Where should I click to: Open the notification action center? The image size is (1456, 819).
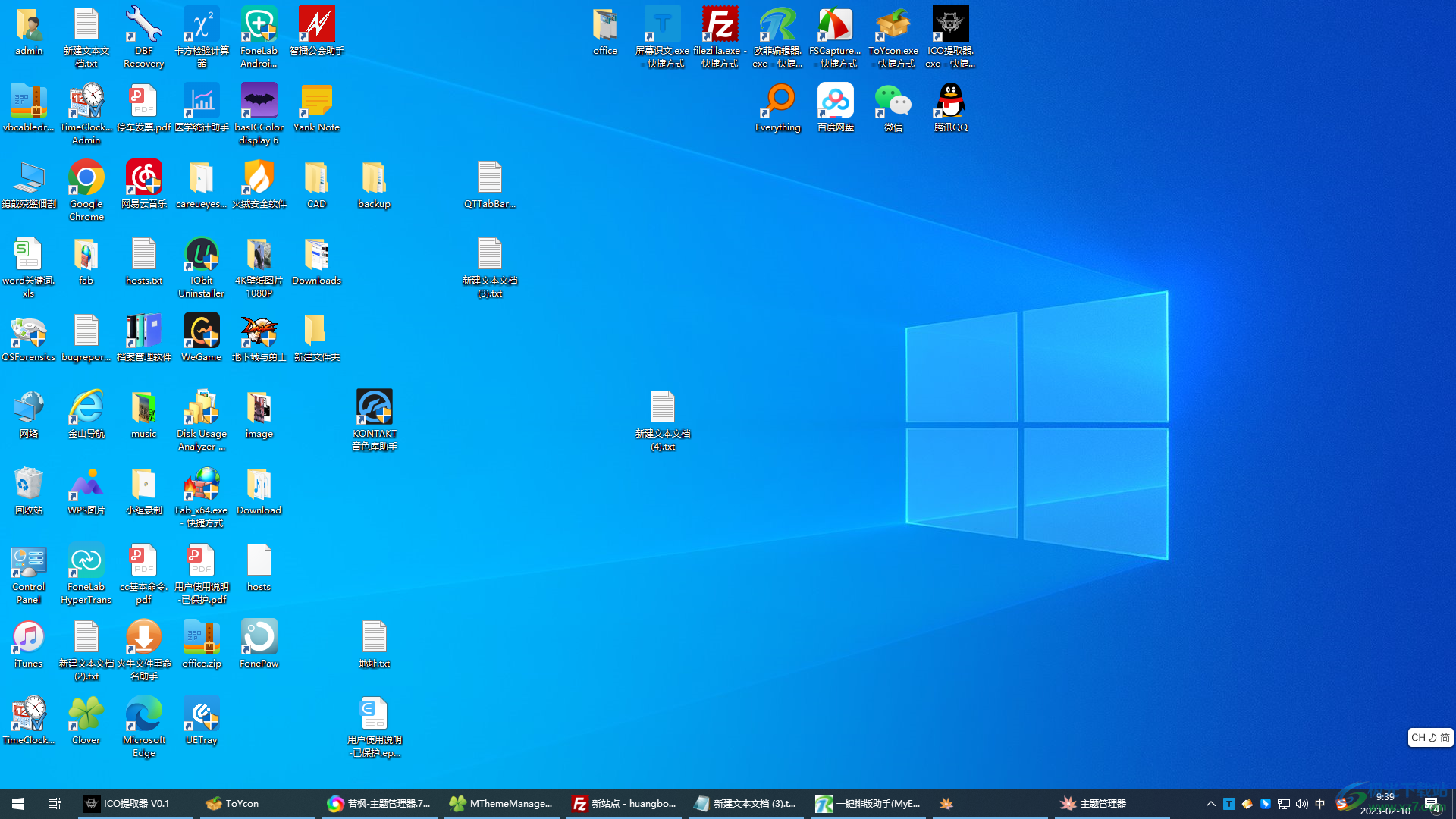point(1432,804)
